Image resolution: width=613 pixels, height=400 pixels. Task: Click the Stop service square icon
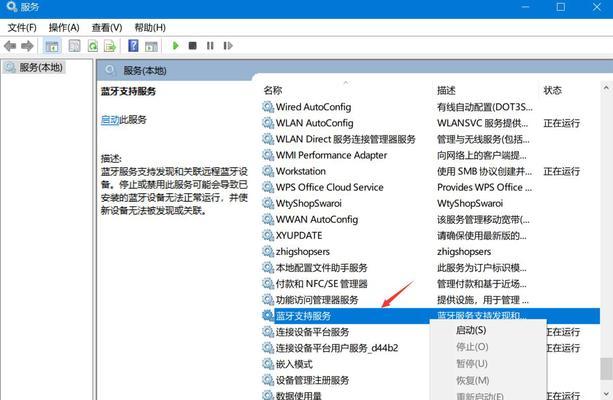(192, 46)
